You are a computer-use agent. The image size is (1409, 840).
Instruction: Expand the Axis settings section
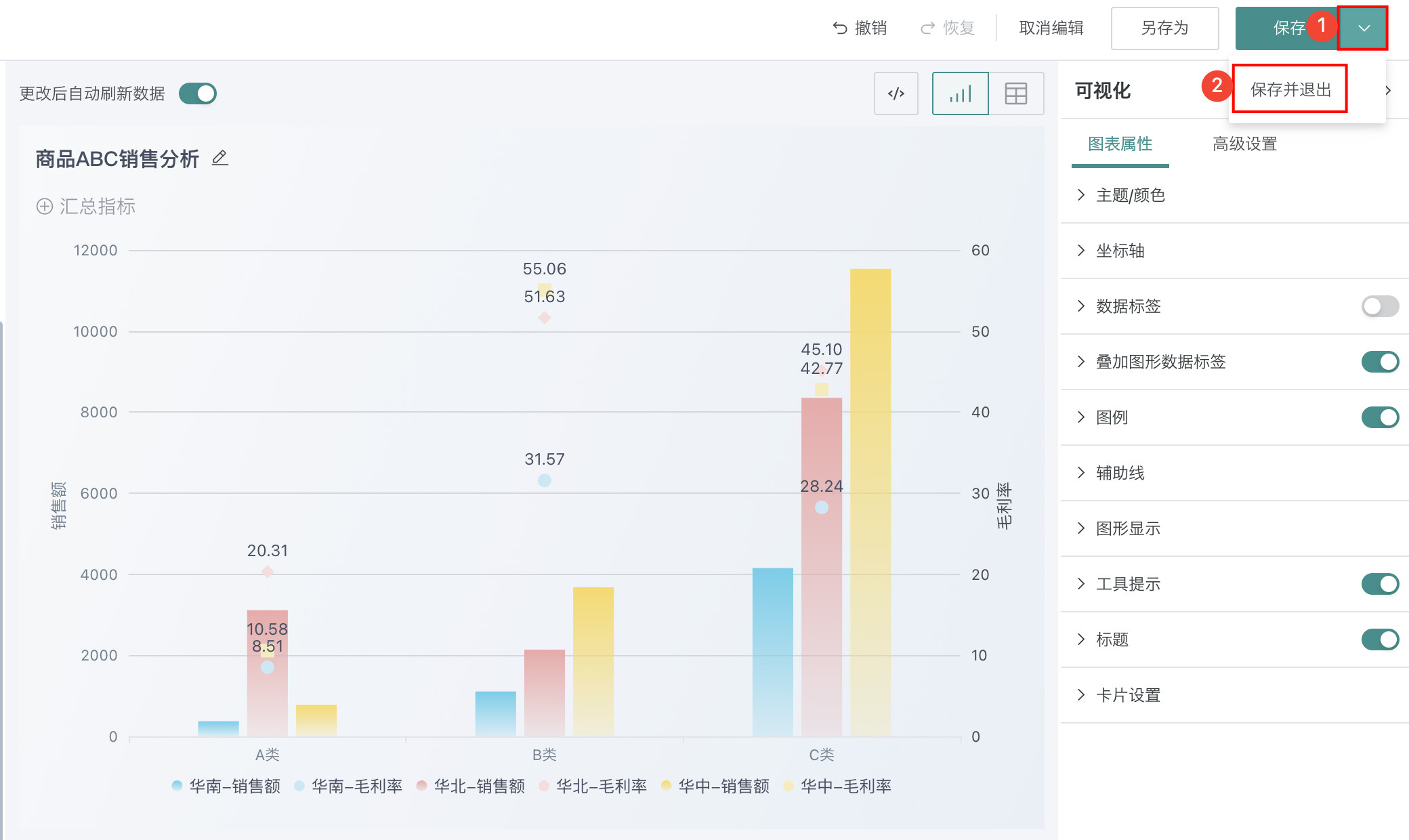(x=1120, y=251)
